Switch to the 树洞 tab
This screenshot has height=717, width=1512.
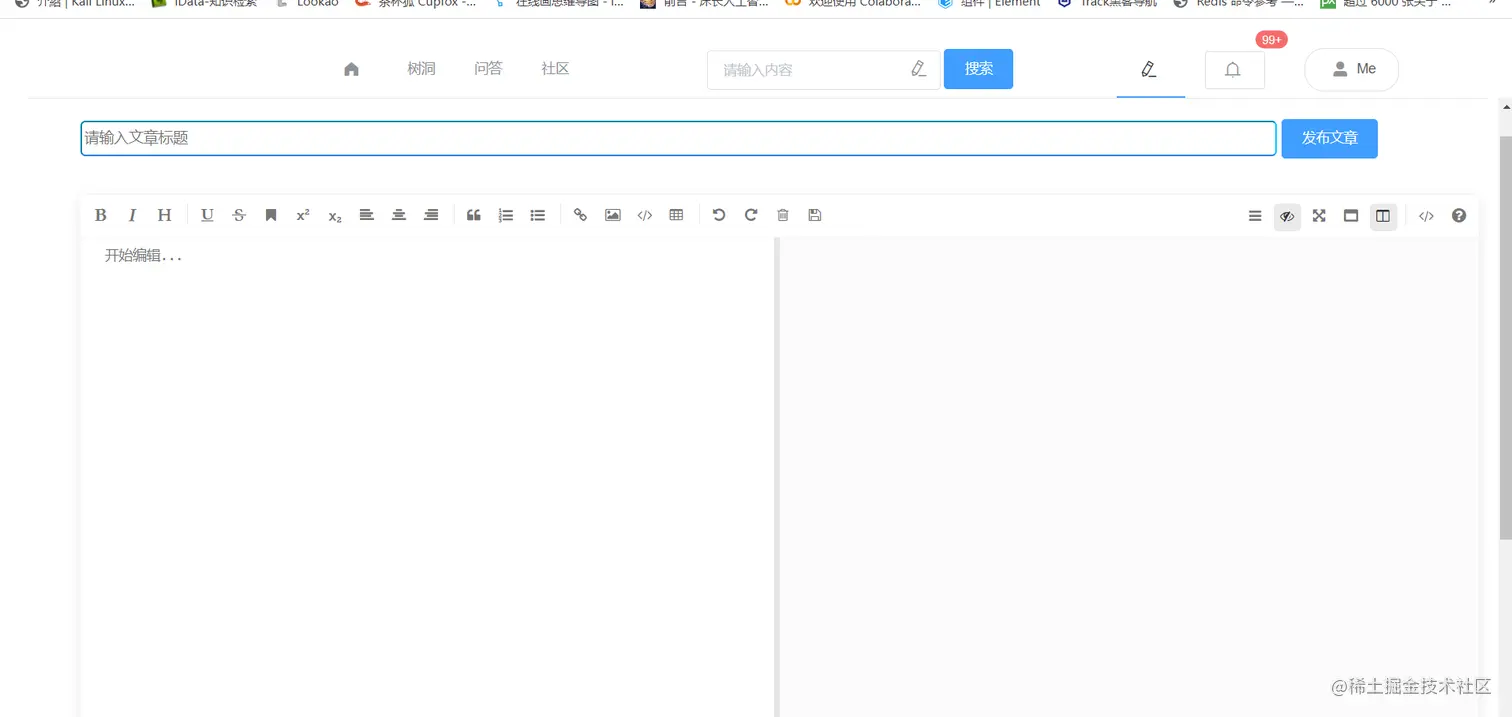(421, 69)
